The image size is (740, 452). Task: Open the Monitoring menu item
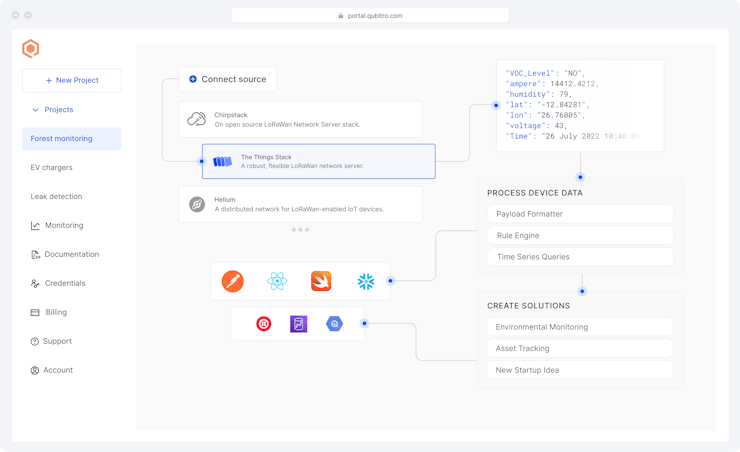[x=64, y=226]
